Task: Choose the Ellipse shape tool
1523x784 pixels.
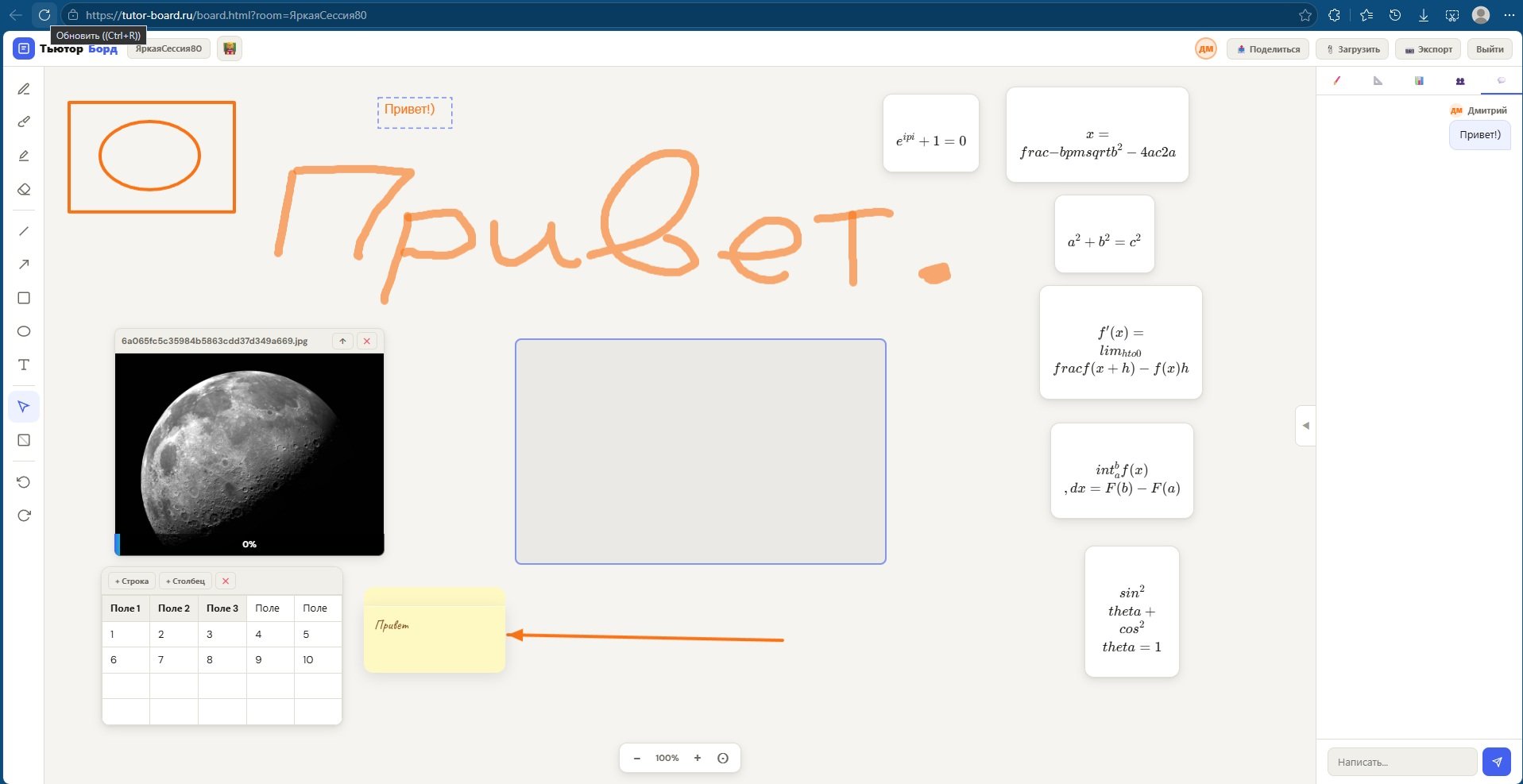Action: pos(24,331)
